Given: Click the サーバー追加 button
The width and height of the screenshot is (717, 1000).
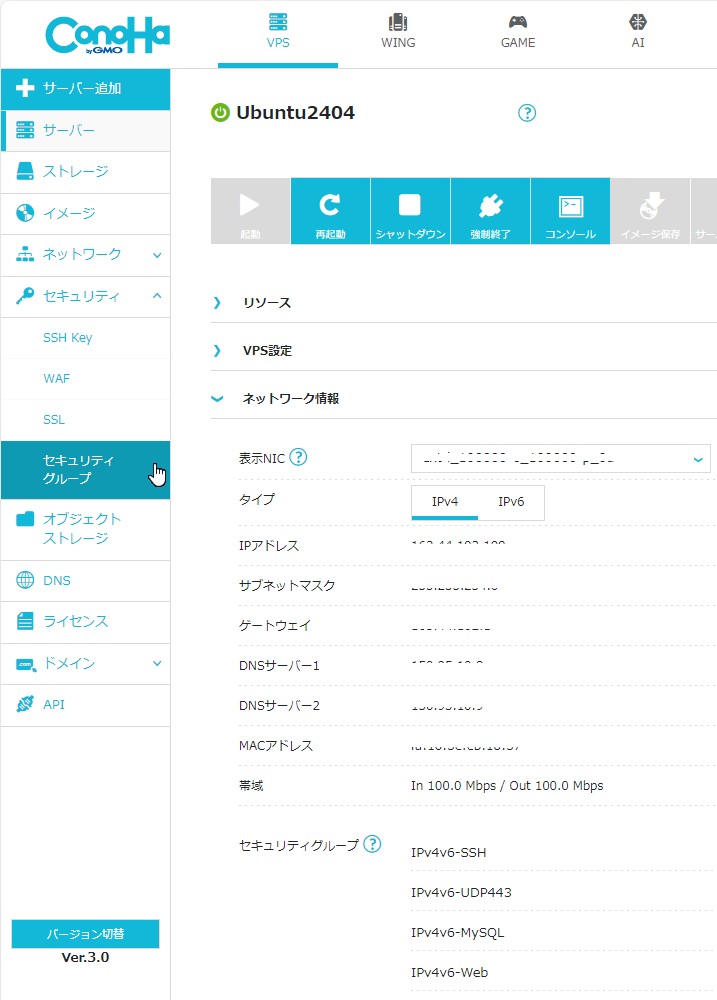Looking at the screenshot, I should click(85, 89).
